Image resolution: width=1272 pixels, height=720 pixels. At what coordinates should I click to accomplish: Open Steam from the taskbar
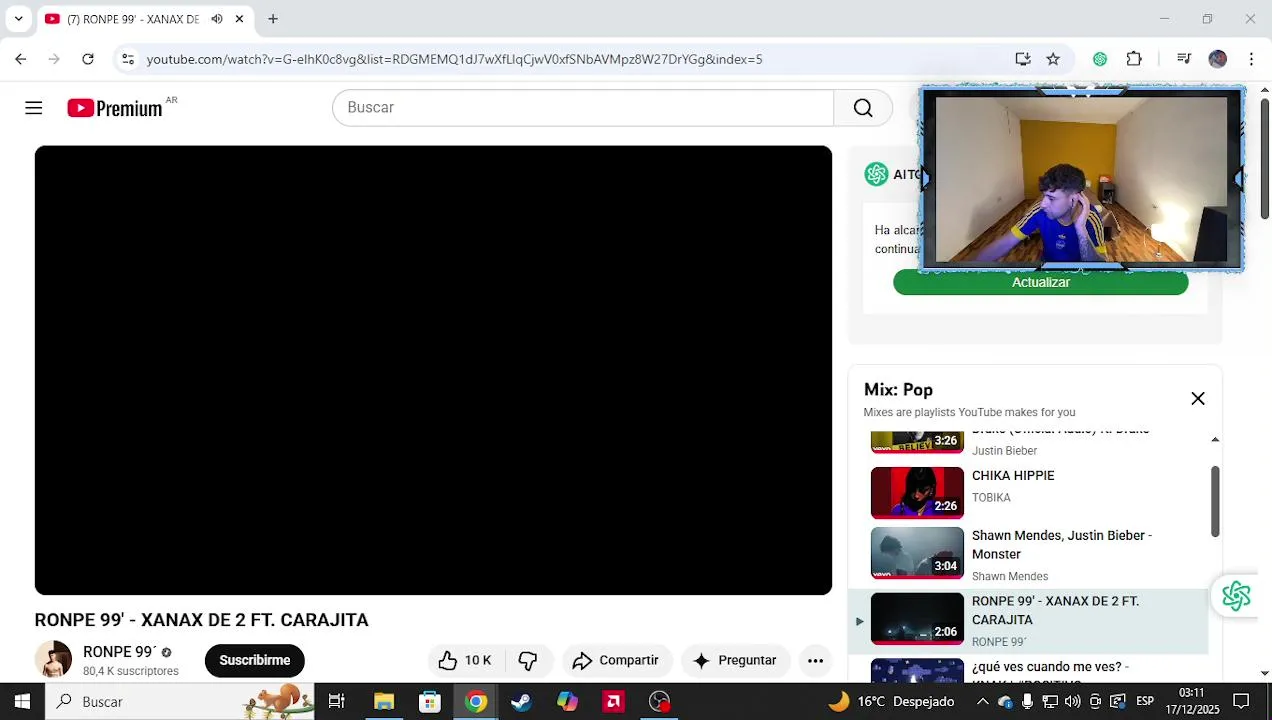(x=521, y=702)
